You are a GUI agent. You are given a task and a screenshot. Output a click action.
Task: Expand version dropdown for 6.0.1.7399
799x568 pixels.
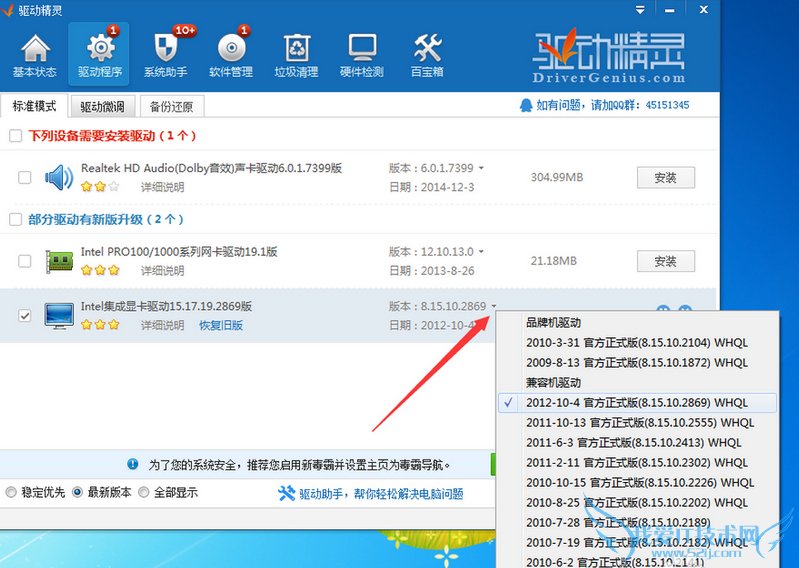click(x=481, y=168)
